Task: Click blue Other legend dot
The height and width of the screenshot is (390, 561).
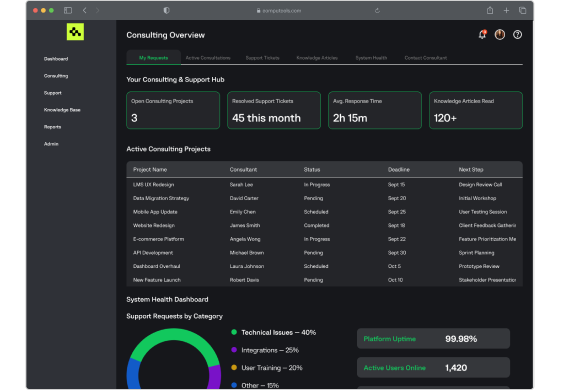Action: pyautogui.click(x=234, y=385)
